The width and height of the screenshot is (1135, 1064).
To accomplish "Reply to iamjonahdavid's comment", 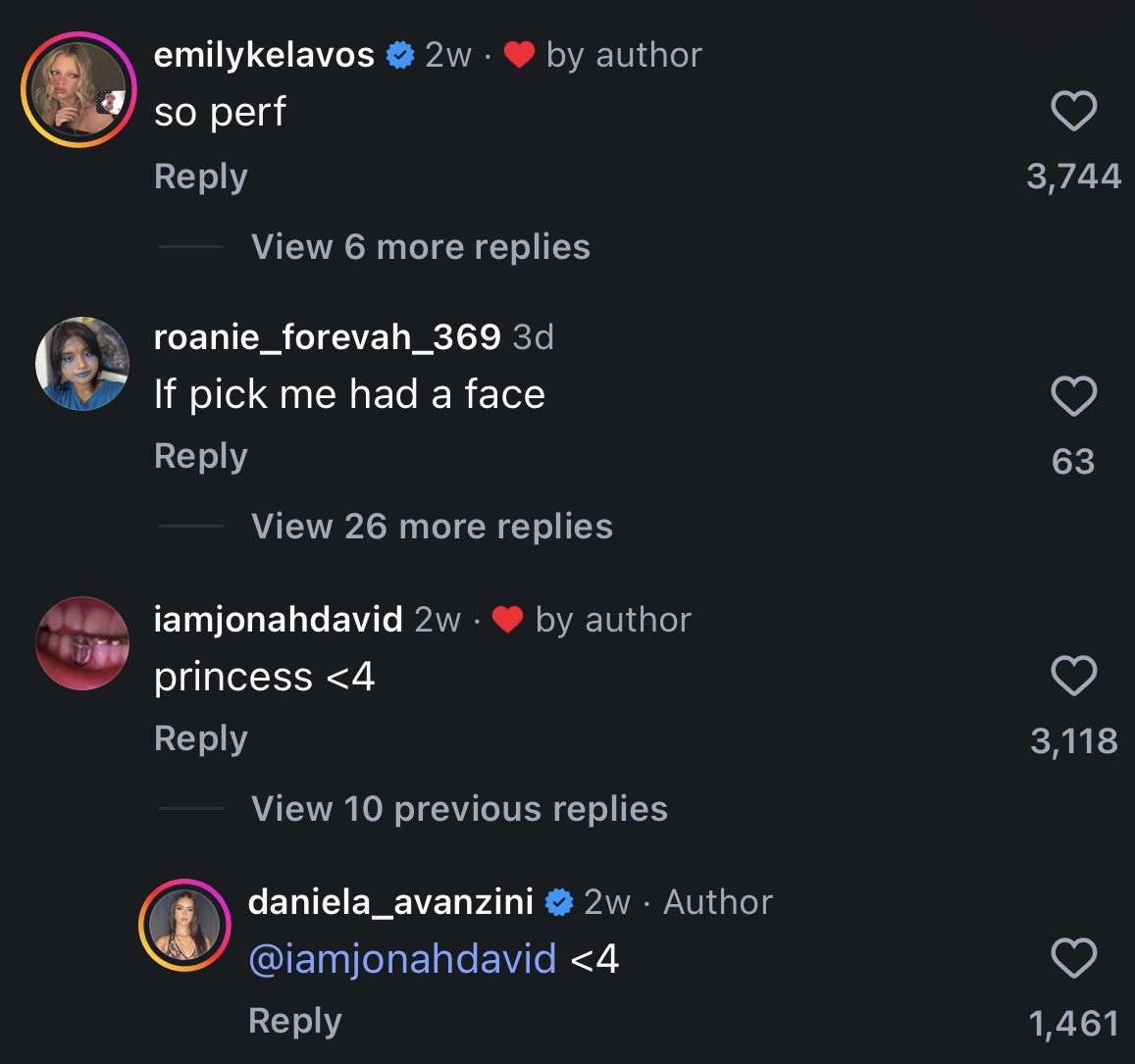I will (200, 739).
